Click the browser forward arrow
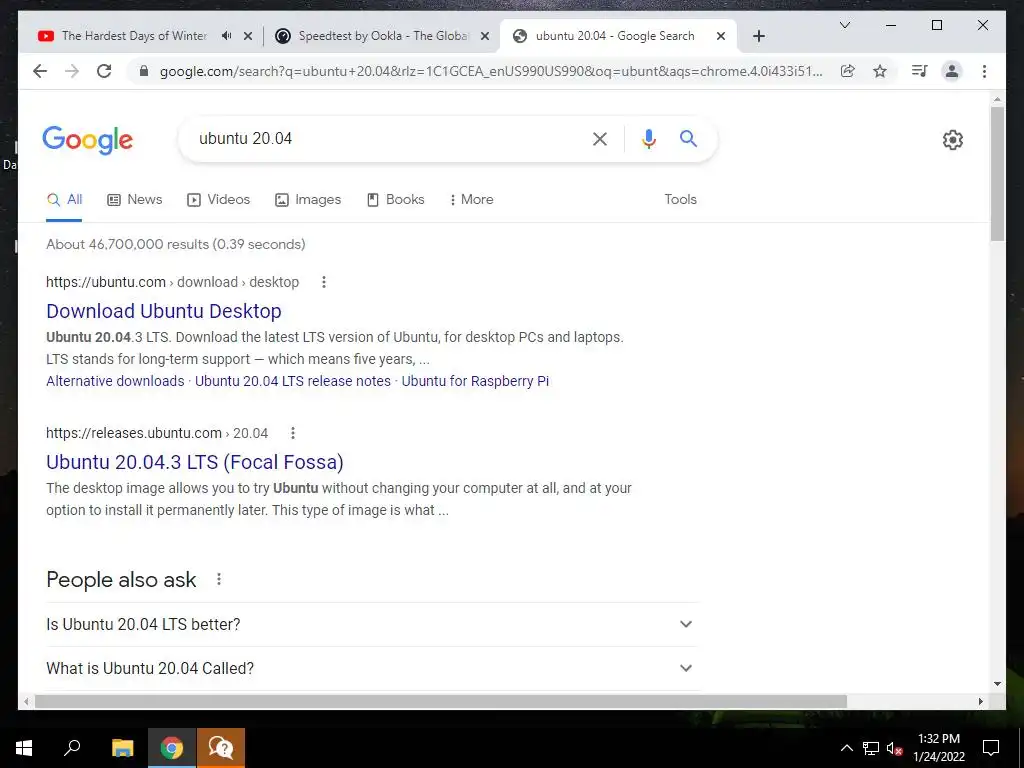The width and height of the screenshot is (1024, 768). click(72, 71)
